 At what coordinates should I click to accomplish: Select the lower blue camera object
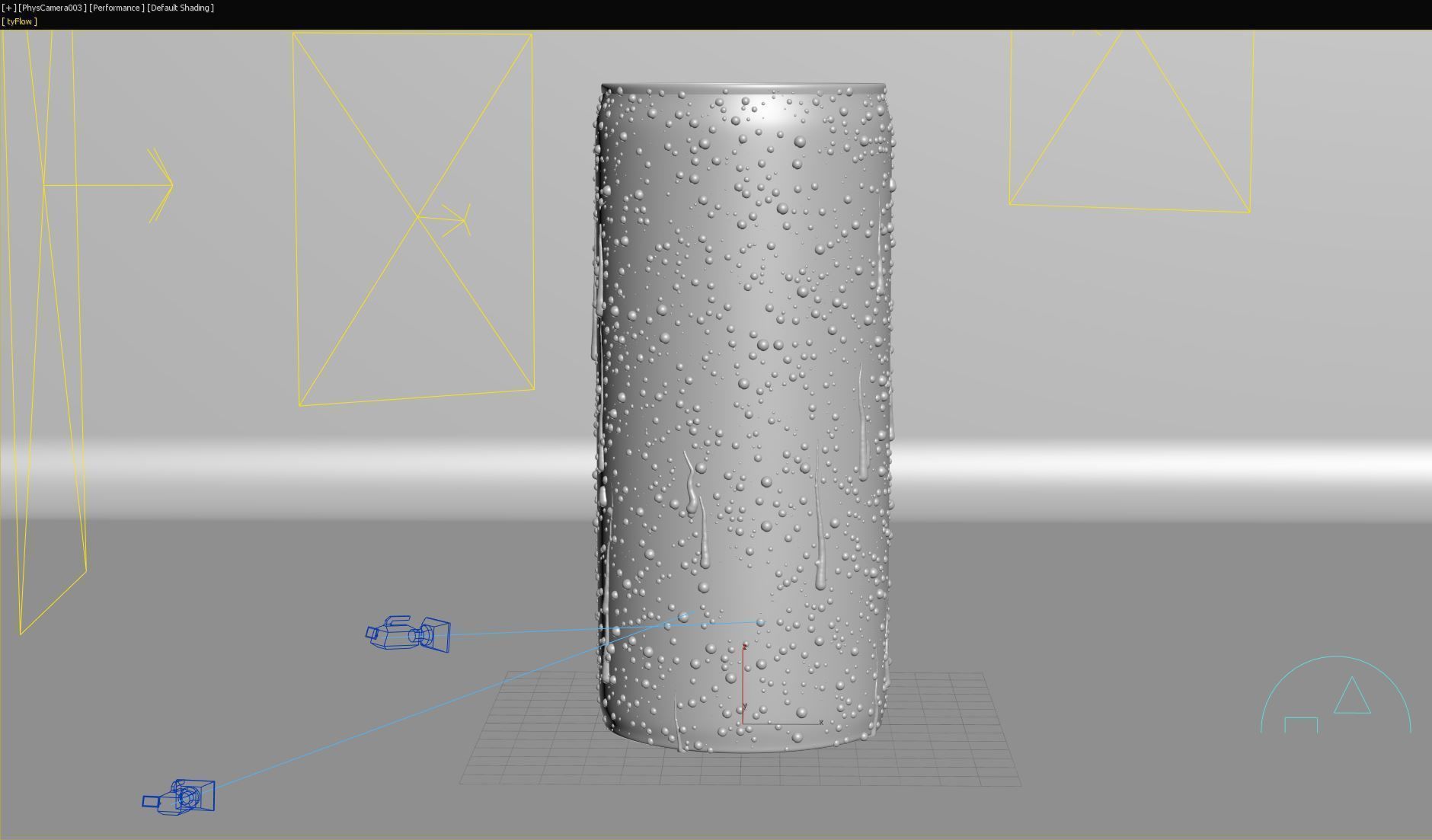click(180, 797)
